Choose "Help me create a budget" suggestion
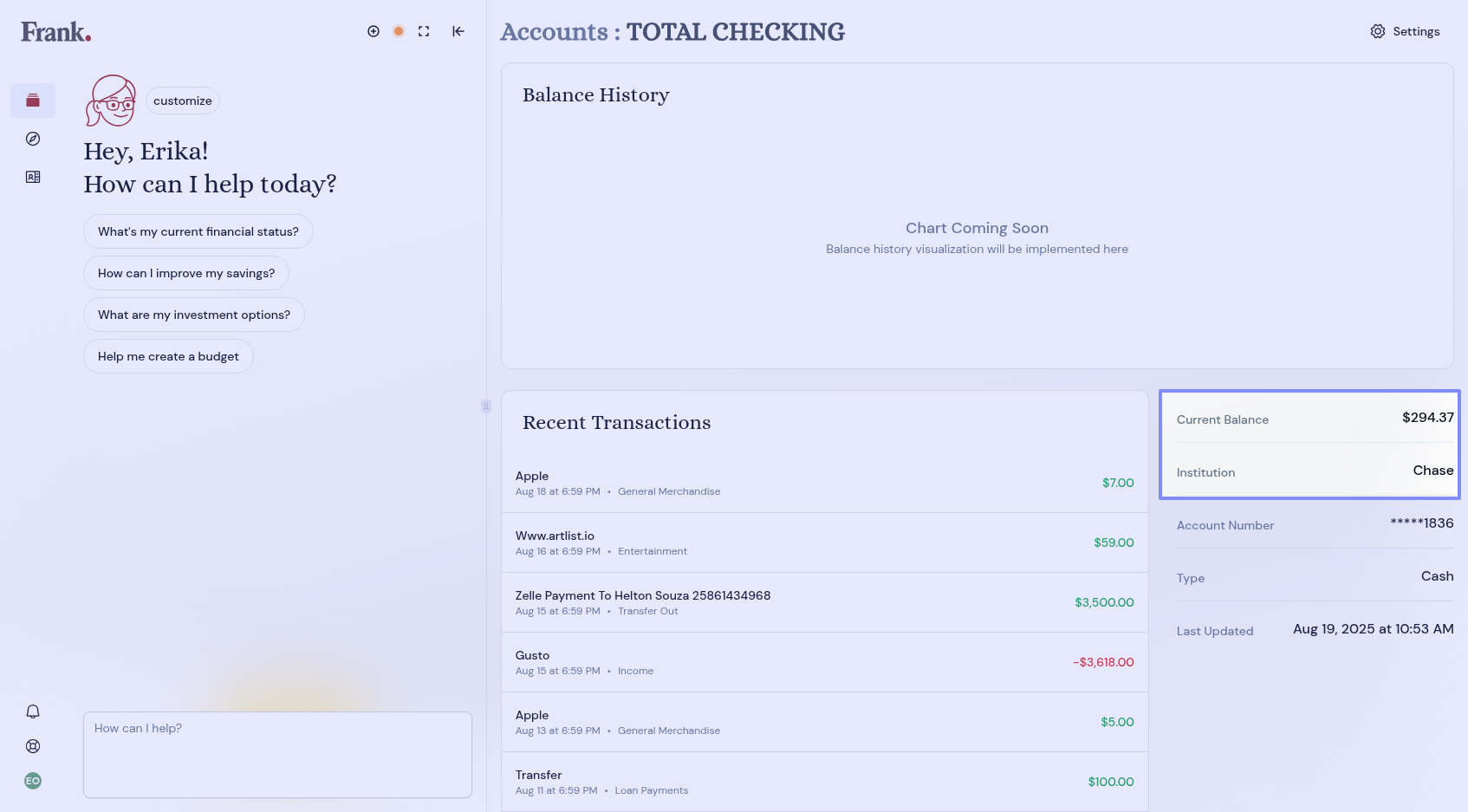The height and width of the screenshot is (812, 1468). coord(168,356)
